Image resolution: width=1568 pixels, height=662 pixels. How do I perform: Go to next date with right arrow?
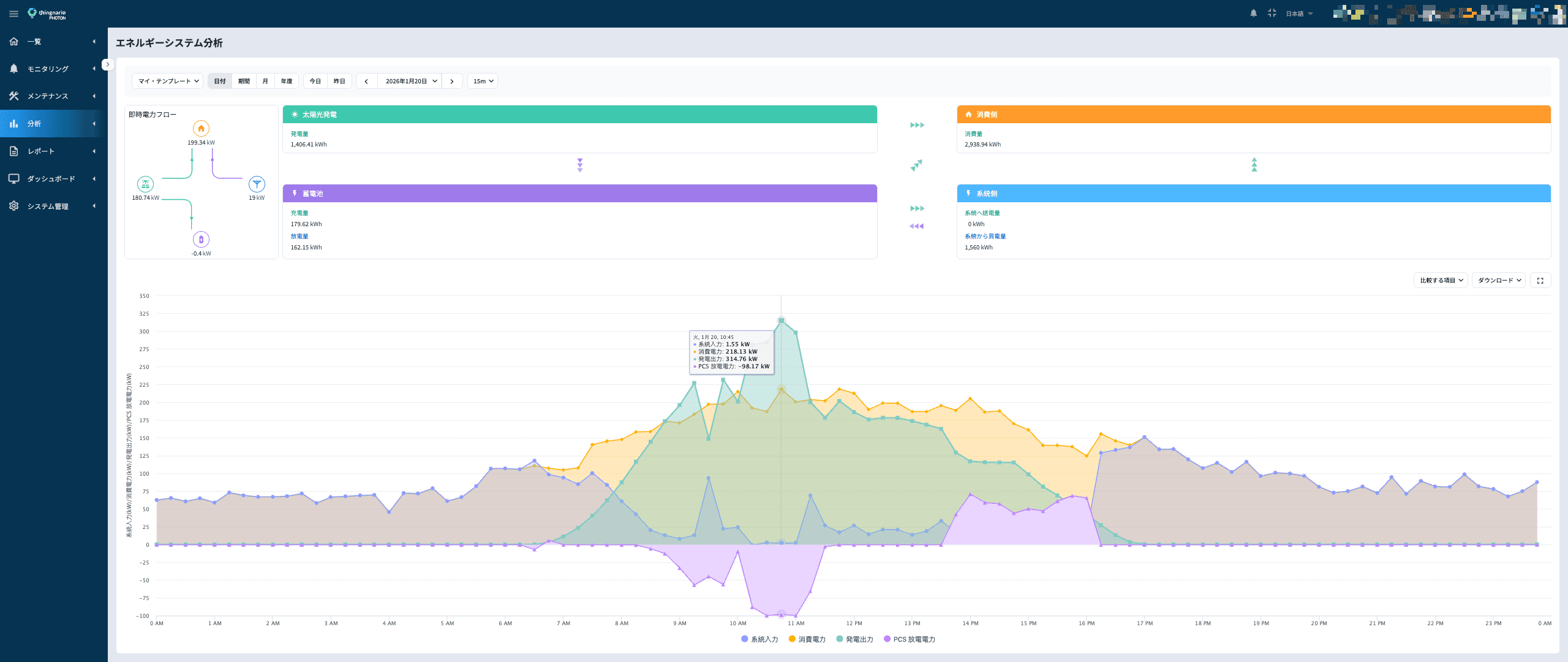coord(452,81)
